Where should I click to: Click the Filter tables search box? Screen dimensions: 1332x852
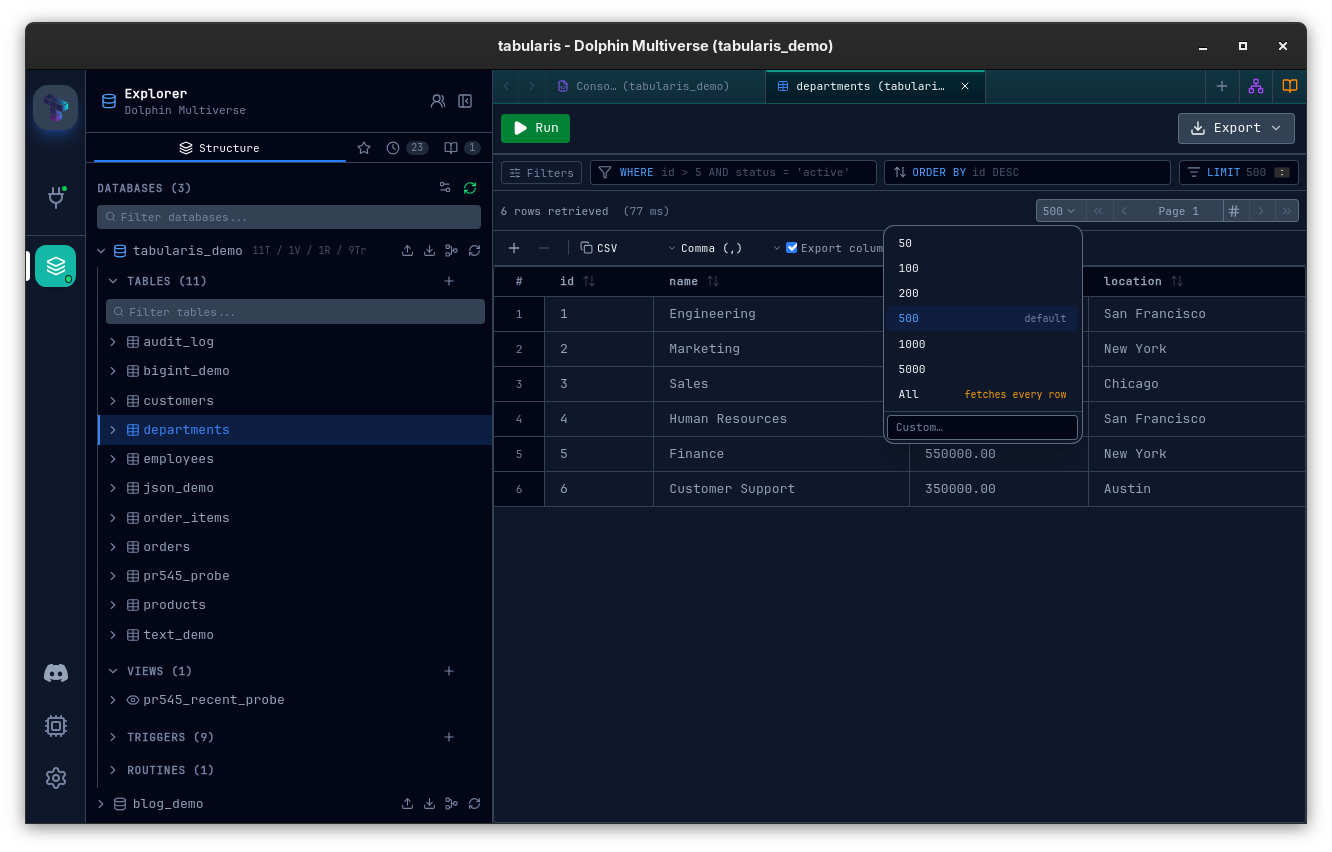[295, 312]
